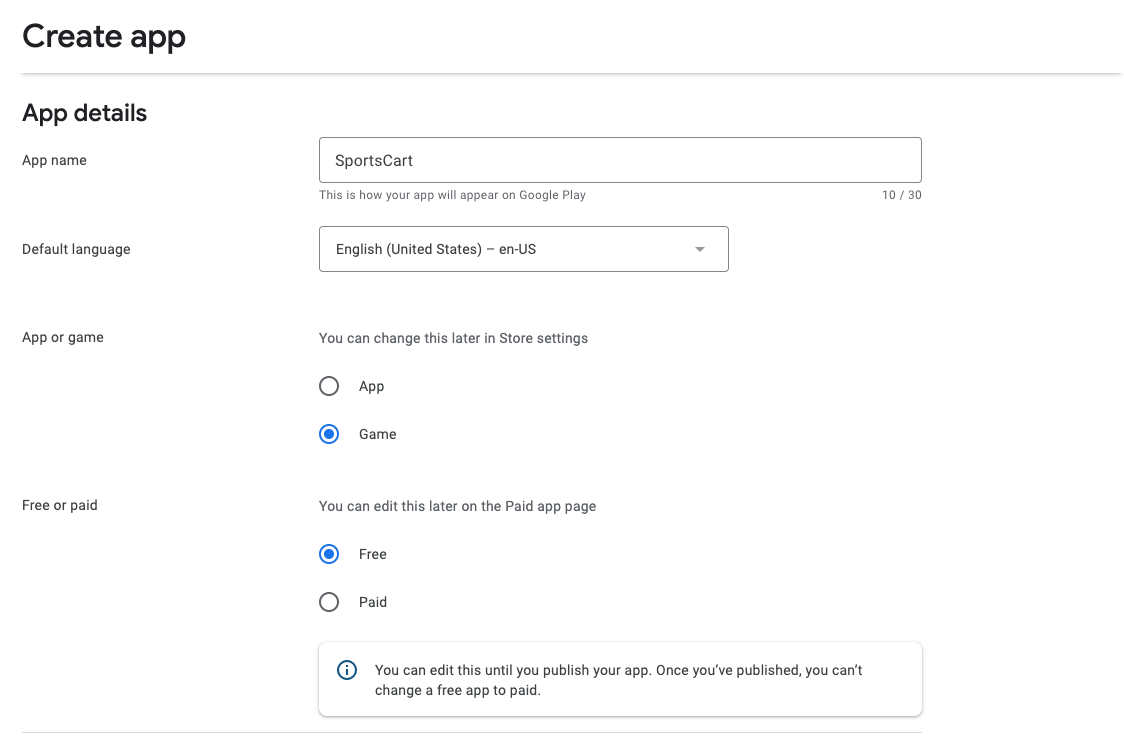Click the 'App name' field label

pyautogui.click(x=54, y=160)
